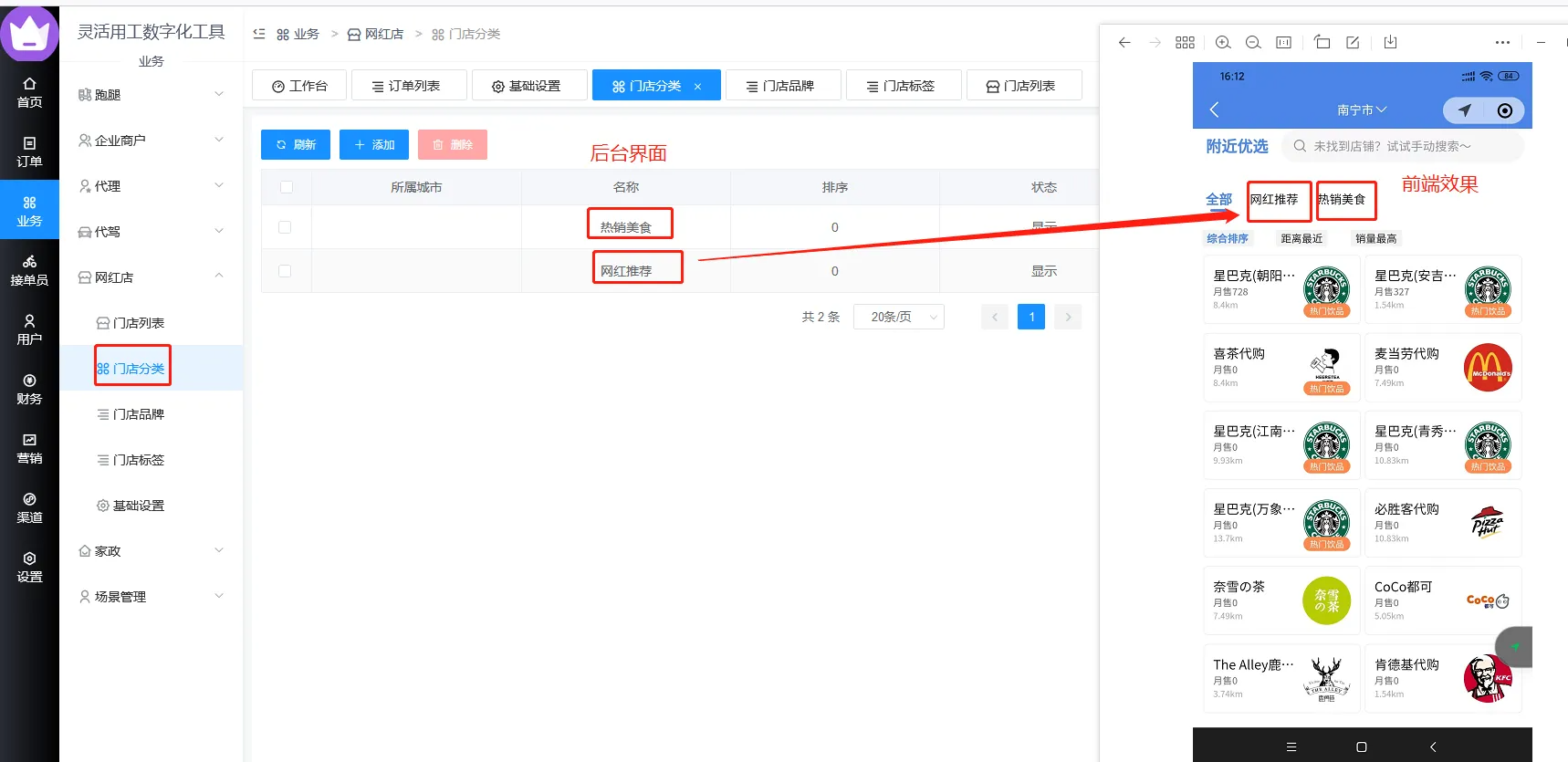
Task: Click the location arrow icon in phone header
Action: click(1464, 110)
